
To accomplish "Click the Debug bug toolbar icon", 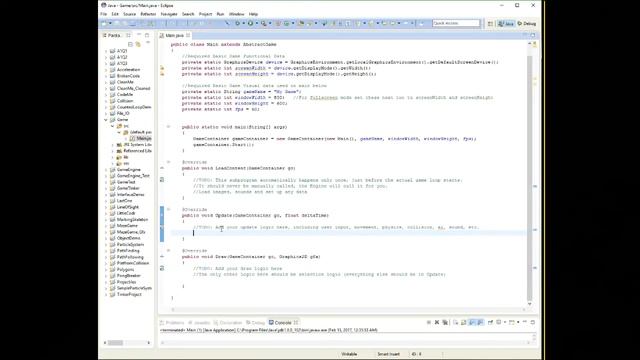I will [237, 24].
